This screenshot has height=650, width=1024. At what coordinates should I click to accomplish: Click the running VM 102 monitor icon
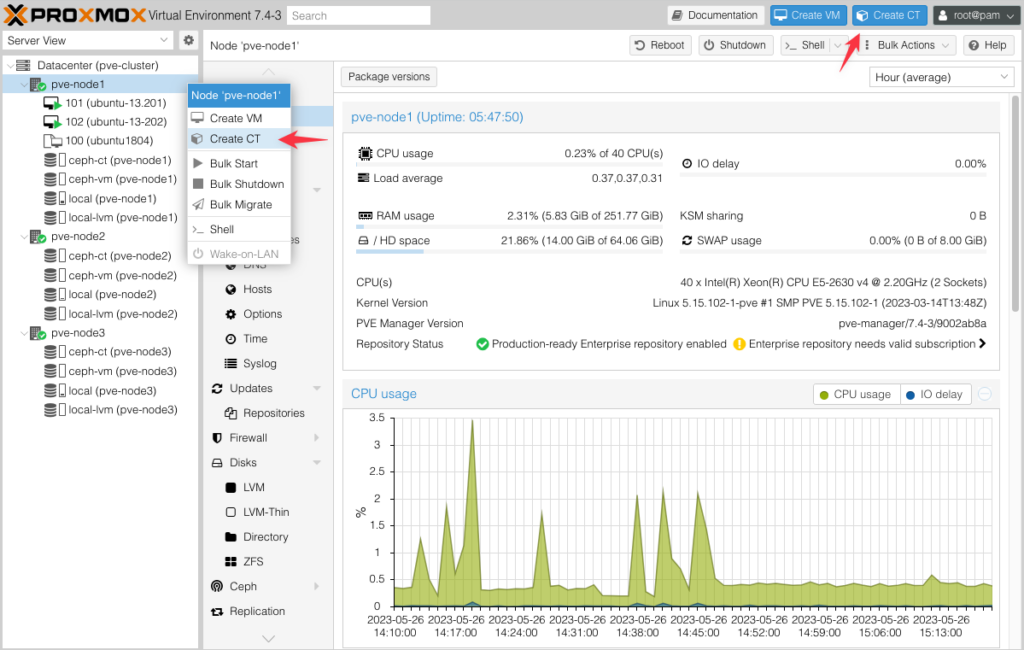pos(52,122)
